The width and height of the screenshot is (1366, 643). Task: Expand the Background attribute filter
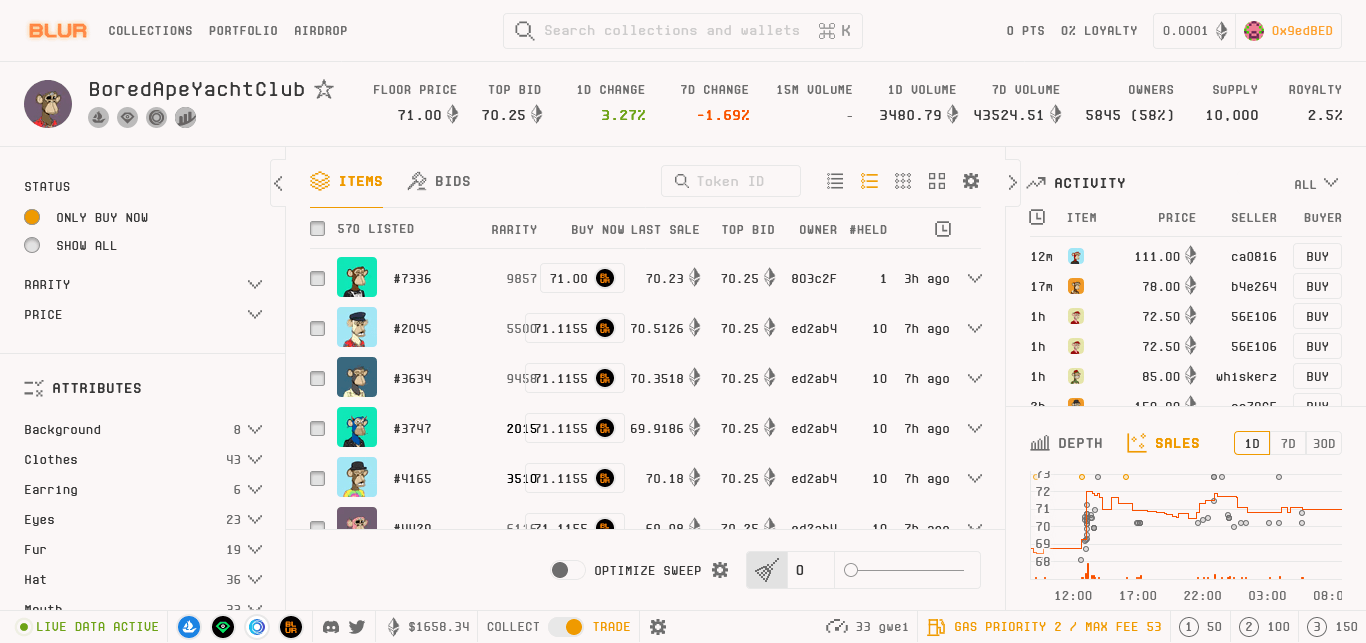[254, 430]
